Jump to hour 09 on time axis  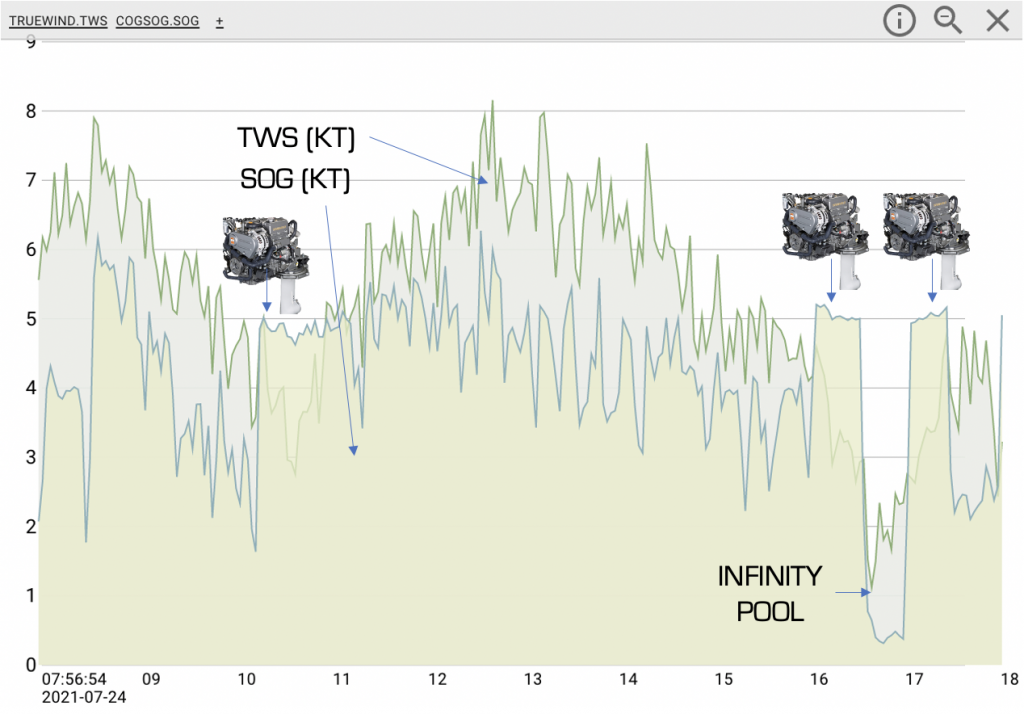pos(151,680)
